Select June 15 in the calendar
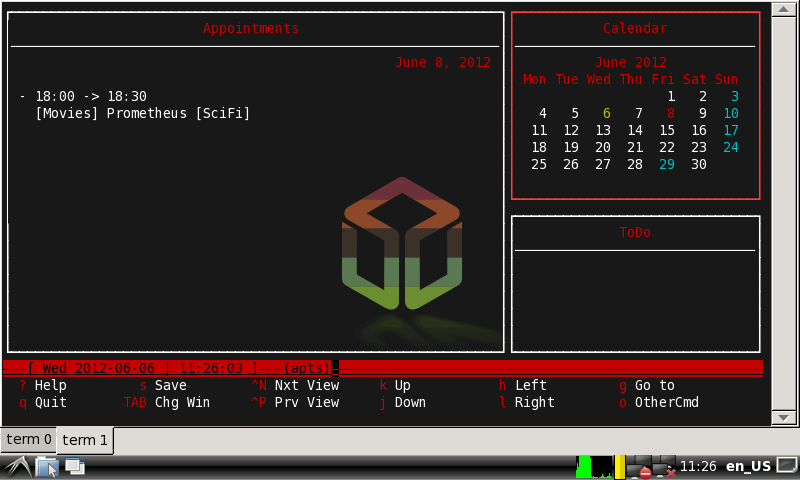Image resolution: width=800 pixels, height=480 pixels. tap(666, 131)
